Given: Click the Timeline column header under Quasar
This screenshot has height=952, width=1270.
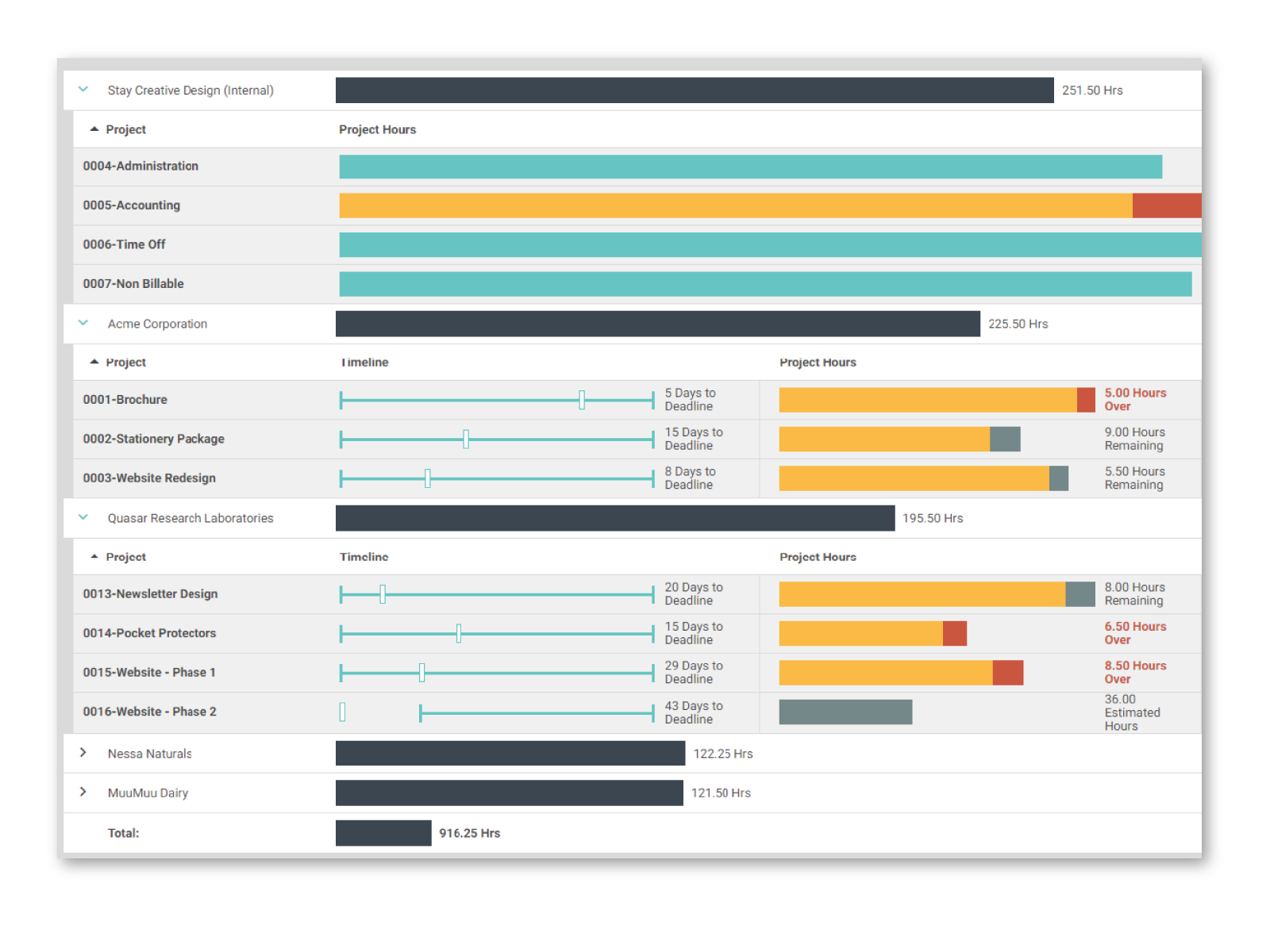Looking at the screenshot, I should [364, 557].
